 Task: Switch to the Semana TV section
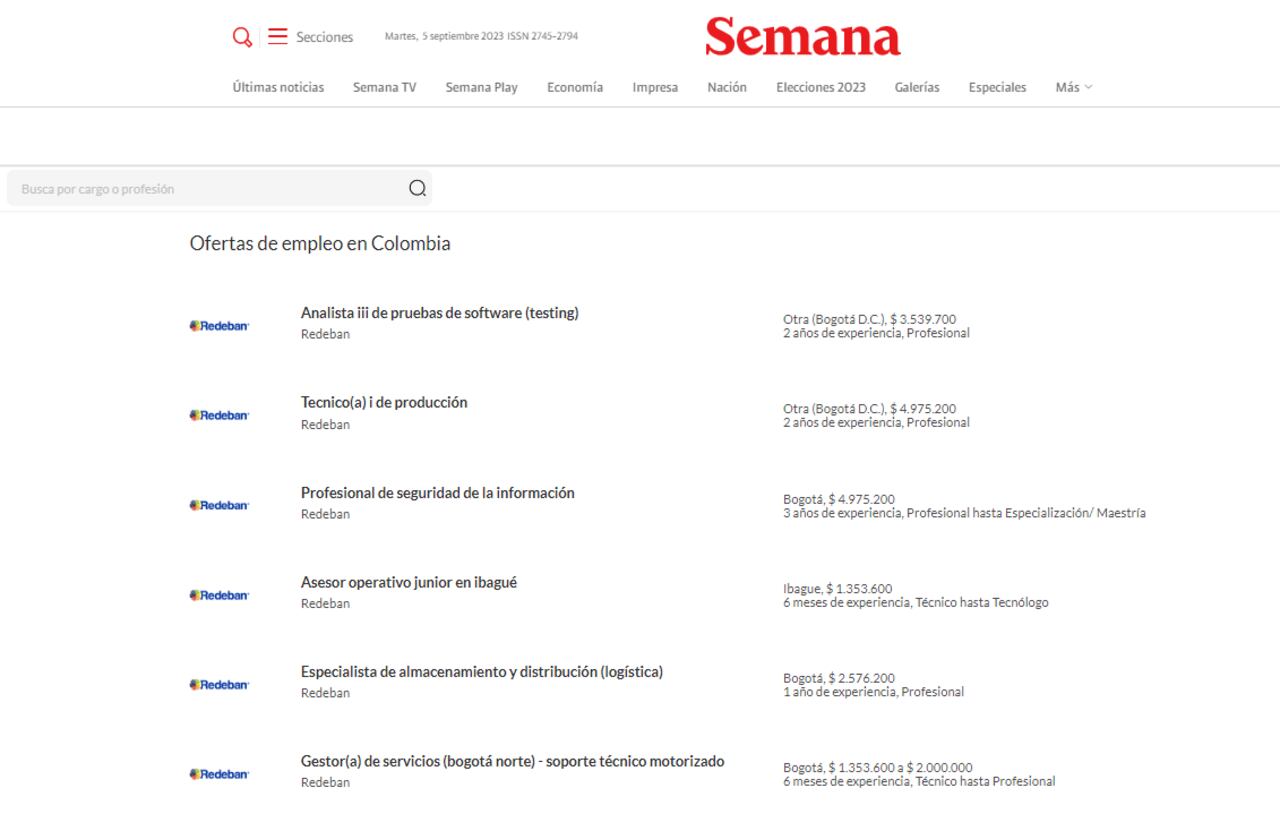tap(383, 87)
